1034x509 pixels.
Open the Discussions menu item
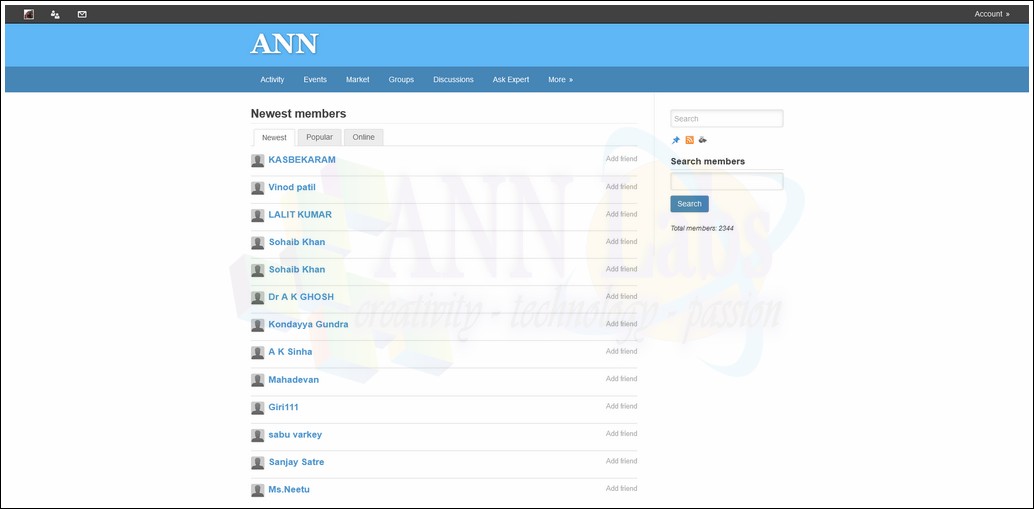[x=453, y=80]
